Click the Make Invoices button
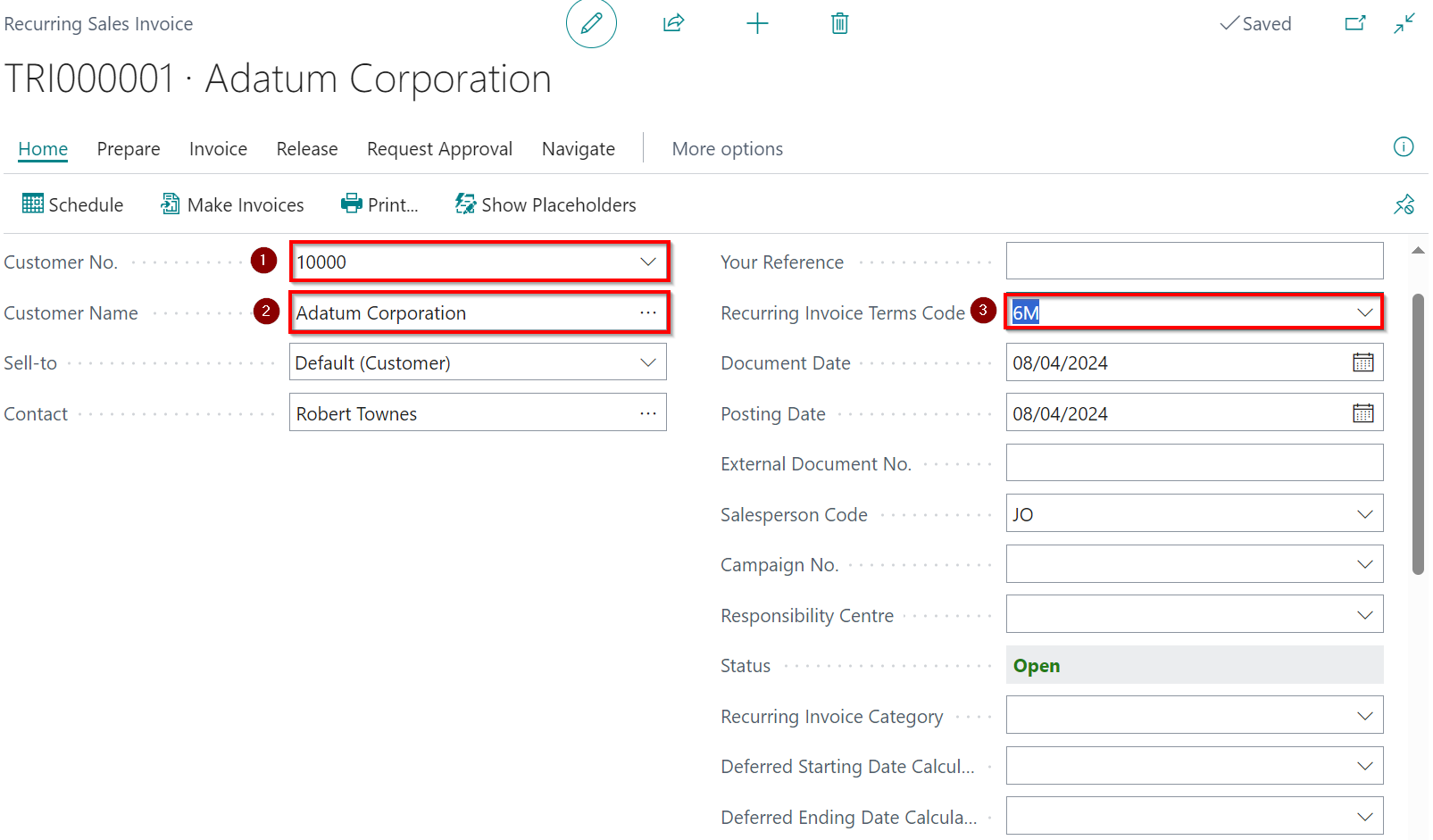Viewport: 1433px width, 840px height. pos(232,205)
